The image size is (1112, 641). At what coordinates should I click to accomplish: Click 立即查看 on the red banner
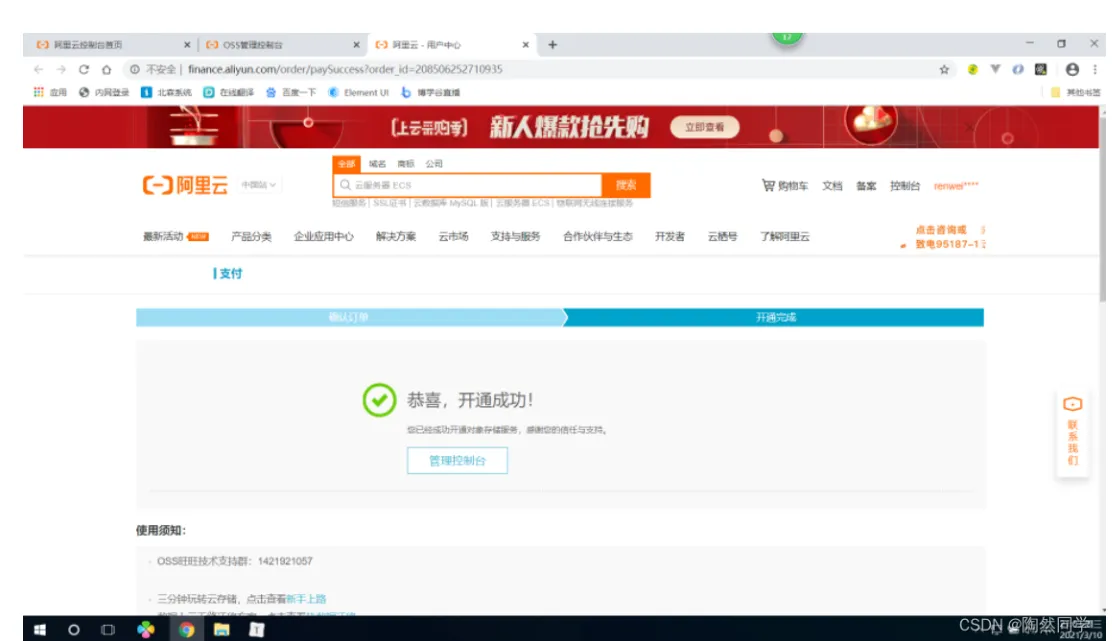(704, 127)
